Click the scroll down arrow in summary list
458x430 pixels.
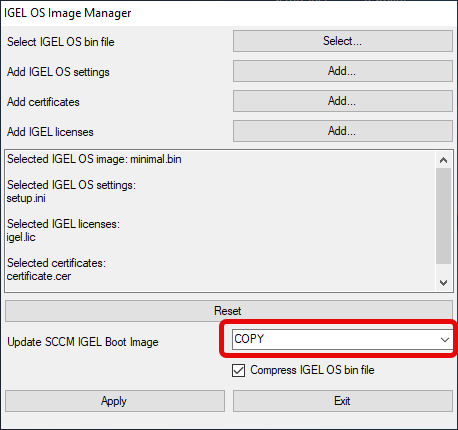443,283
